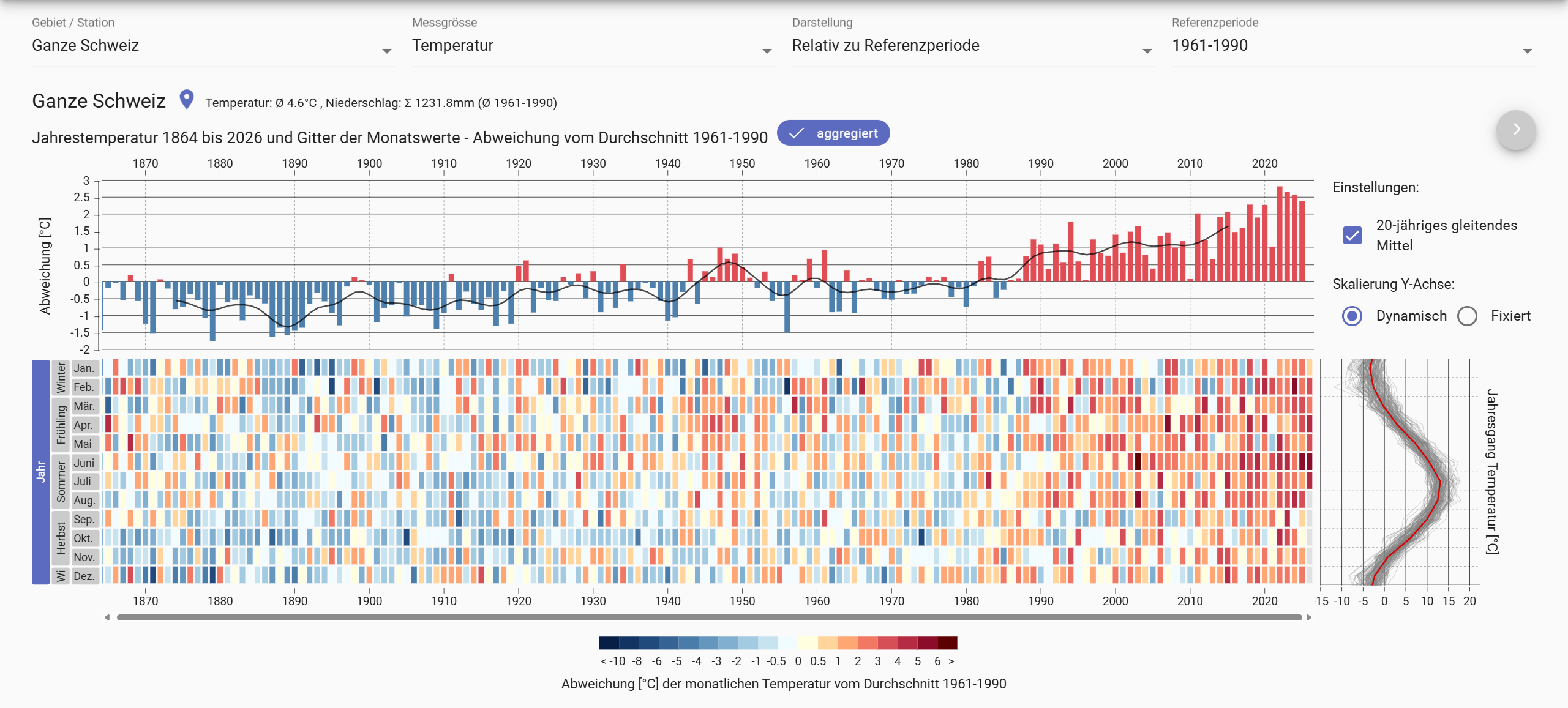Screen dimensions: 1568x708
Task: Click the Feb. month row label
Action: [x=84, y=387]
